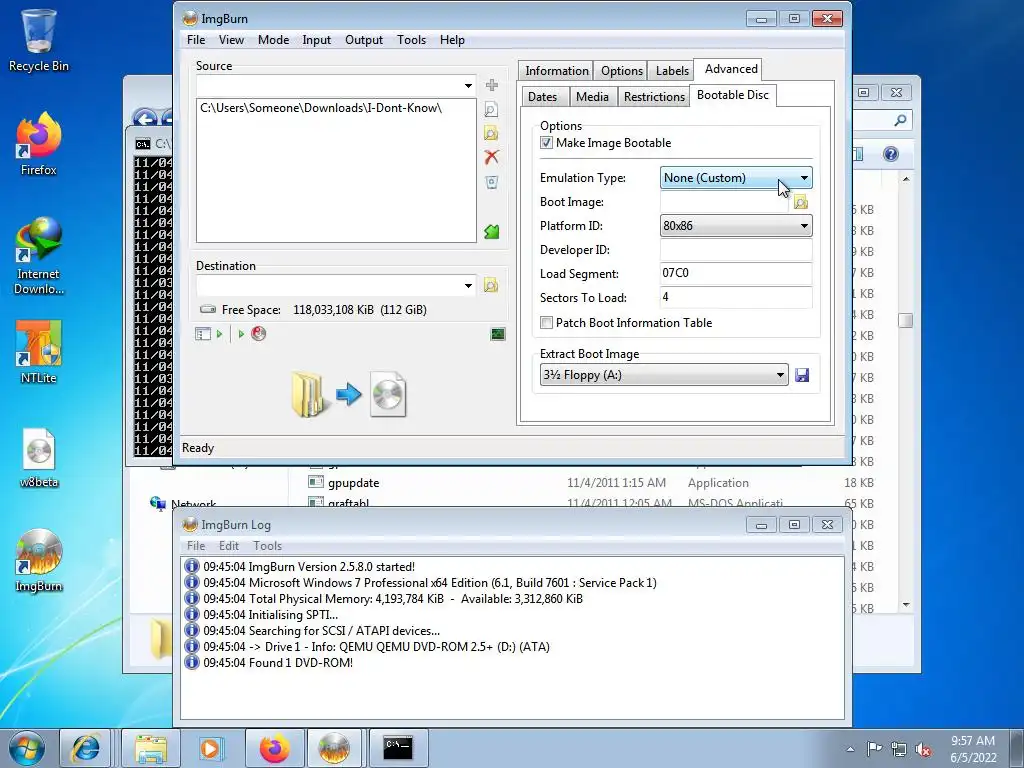Viewport: 1024px width, 768px height.
Task: Click Internet Explorer taskbar icon
Action: 86,748
